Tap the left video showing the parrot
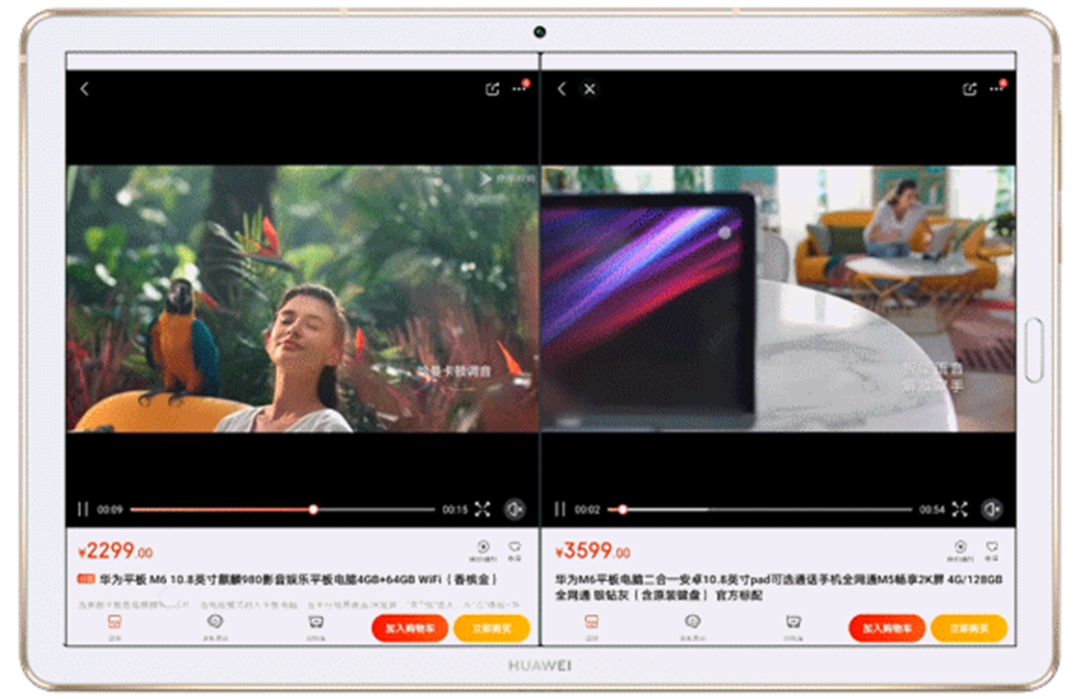The width and height of the screenshot is (1080, 699). point(302,299)
